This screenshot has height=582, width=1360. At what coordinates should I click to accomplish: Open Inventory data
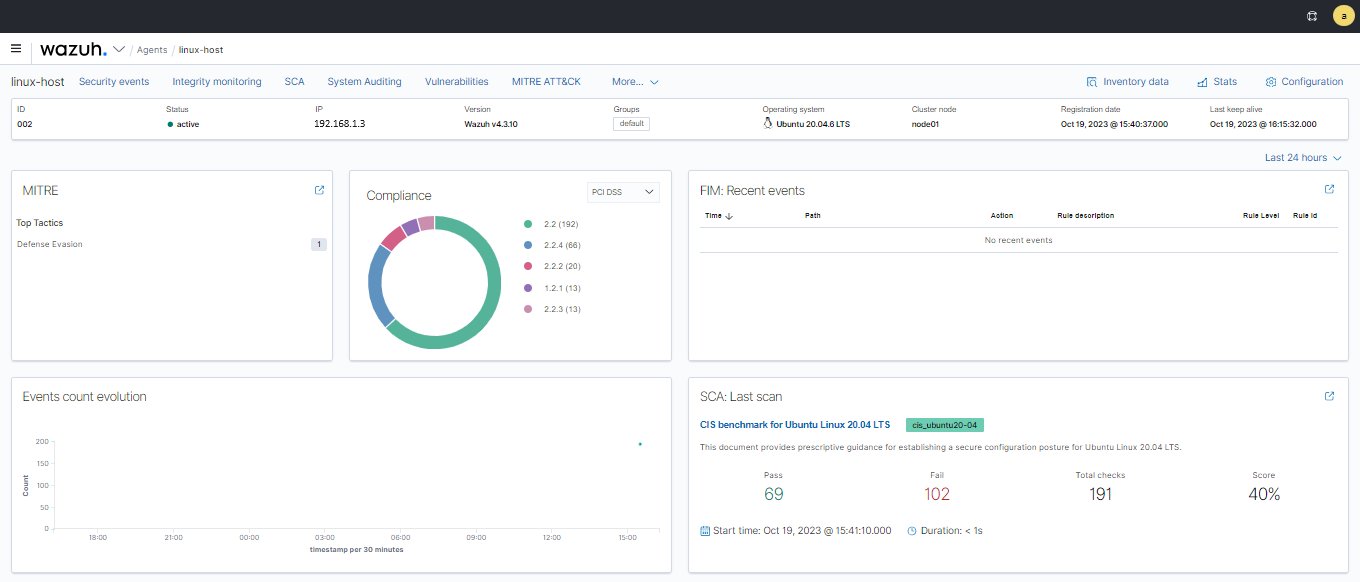(x=1127, y=82)
